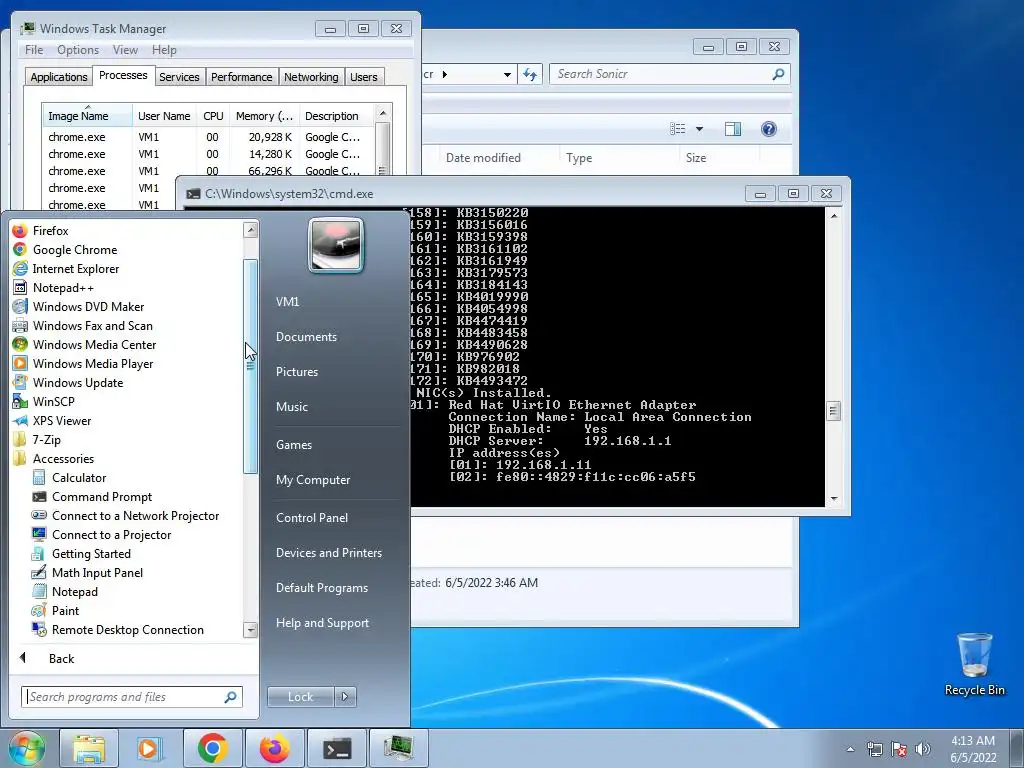Open Task Manager Options menu
The image size is (1024, 768).
78,50
